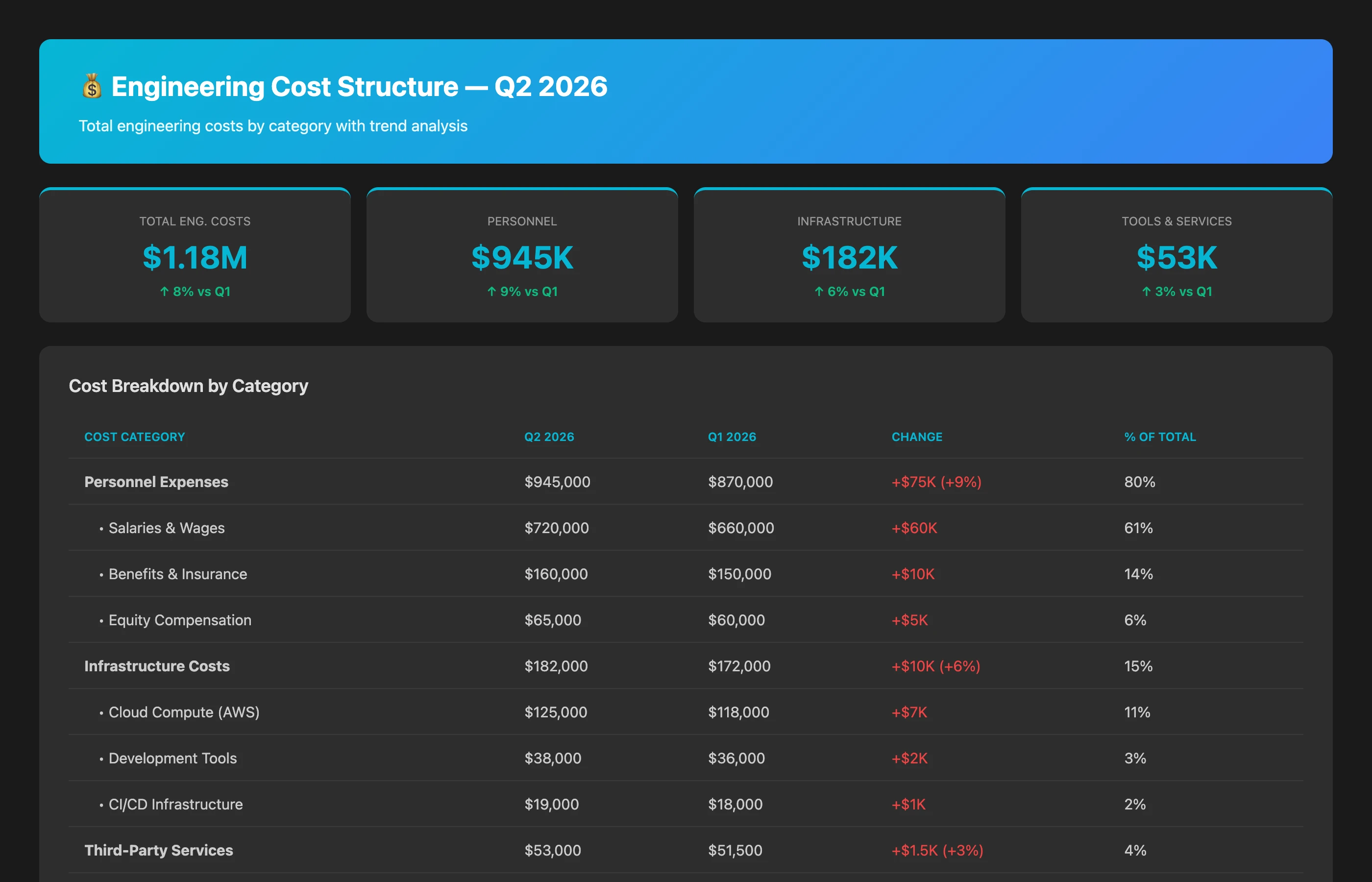Screen dimensions: 1372x882
Task: Click the 6% of total cell
Action: (1135, 620)
